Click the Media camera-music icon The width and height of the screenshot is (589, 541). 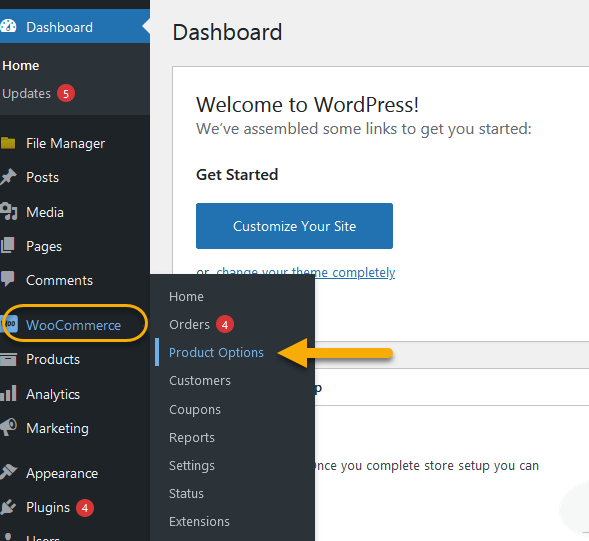tap(8, 212)
